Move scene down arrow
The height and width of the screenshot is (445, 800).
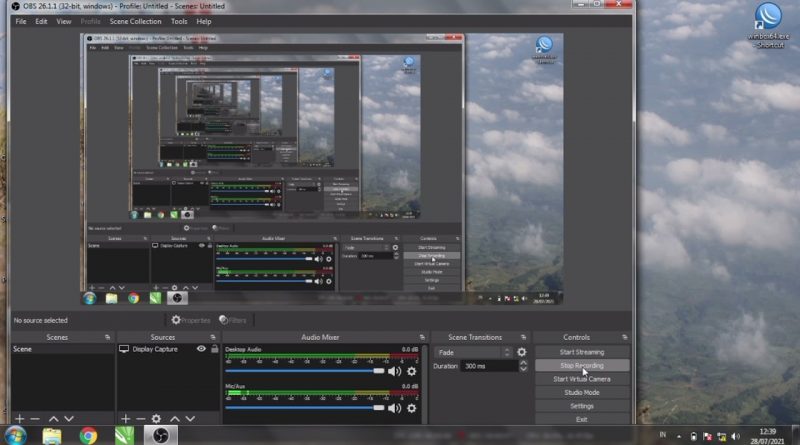click(69, 418)
